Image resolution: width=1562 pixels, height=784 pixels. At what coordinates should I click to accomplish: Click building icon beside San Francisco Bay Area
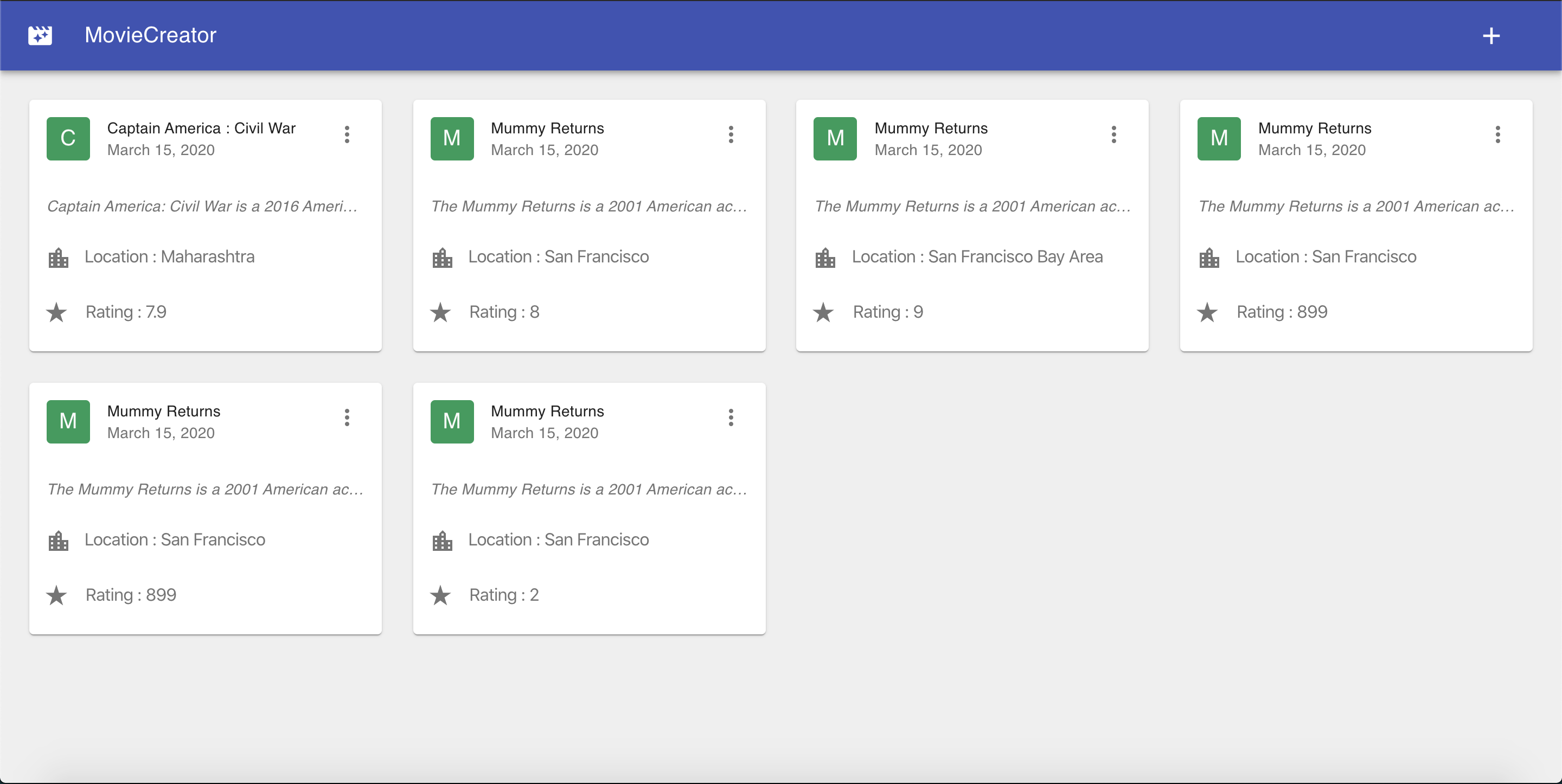coord(825,258)
